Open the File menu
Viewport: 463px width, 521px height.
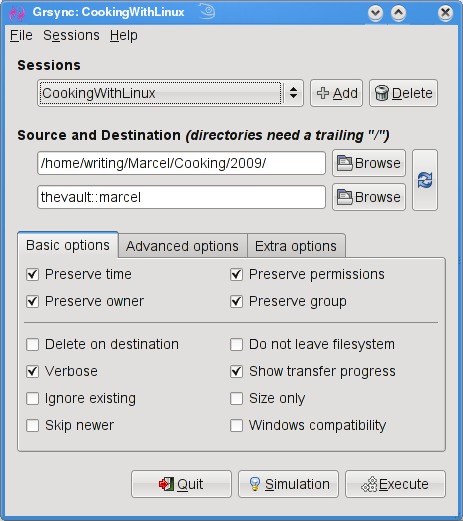point(21,35)
